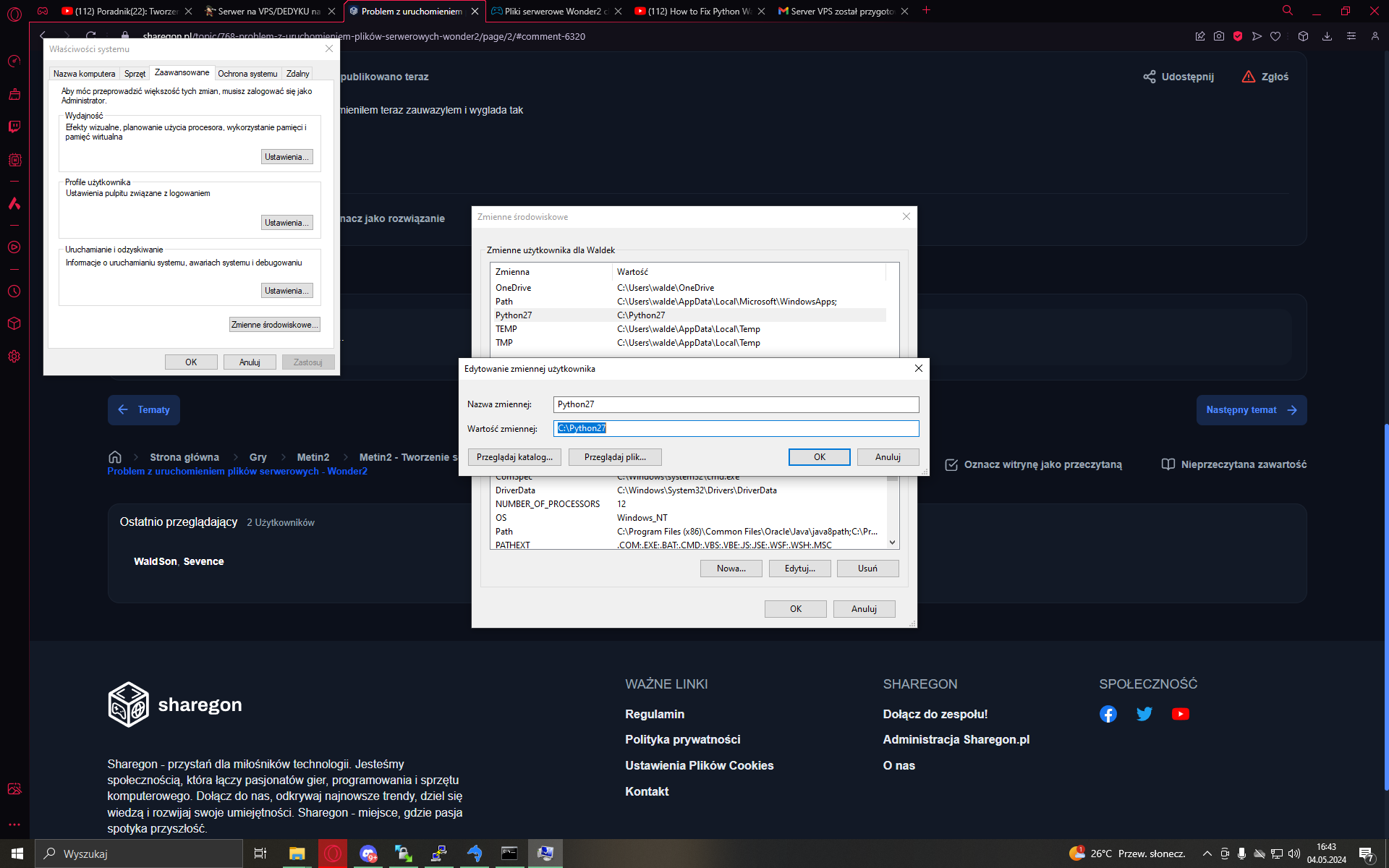This screenshot has height=868, width=1389.
Task: Click the Opera sidebar settings gear icon
Action: 14,357
